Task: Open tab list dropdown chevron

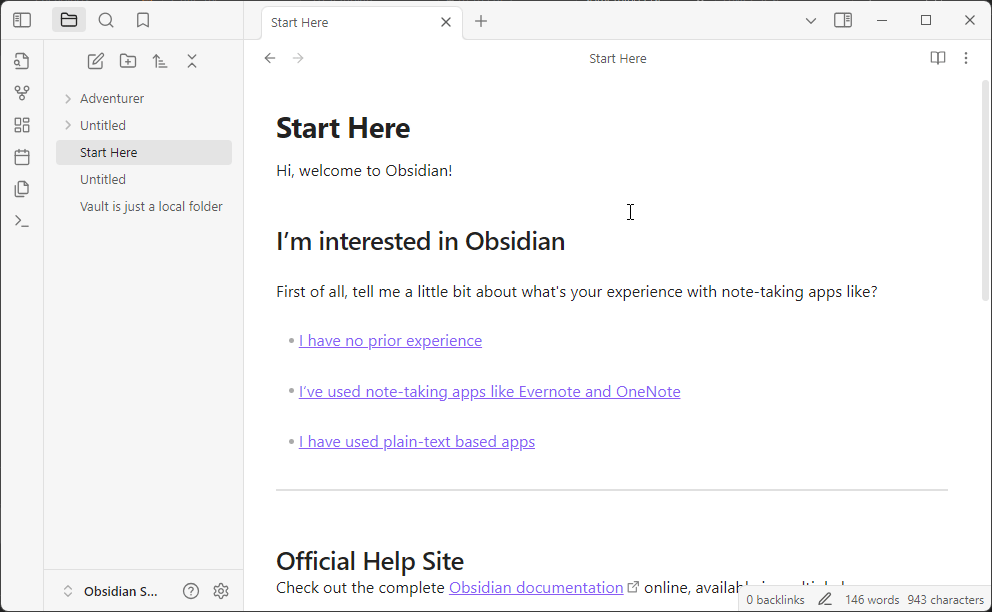Action: click(x=810, y=21)
